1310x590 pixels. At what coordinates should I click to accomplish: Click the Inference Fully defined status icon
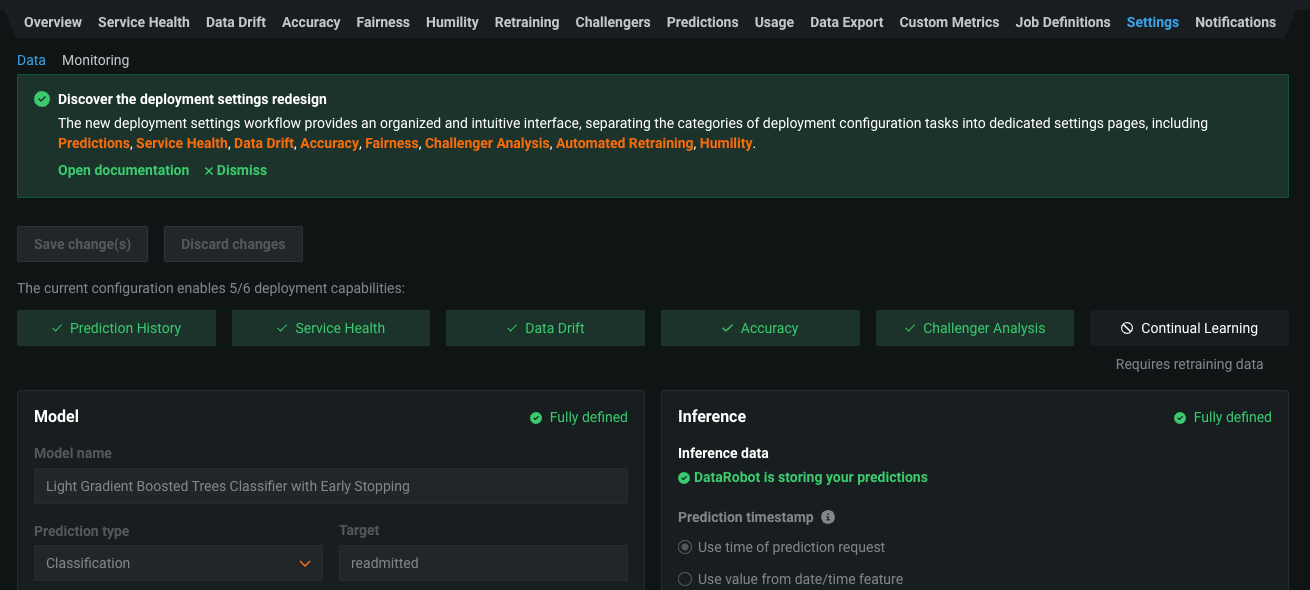[x=1180, y=417]
